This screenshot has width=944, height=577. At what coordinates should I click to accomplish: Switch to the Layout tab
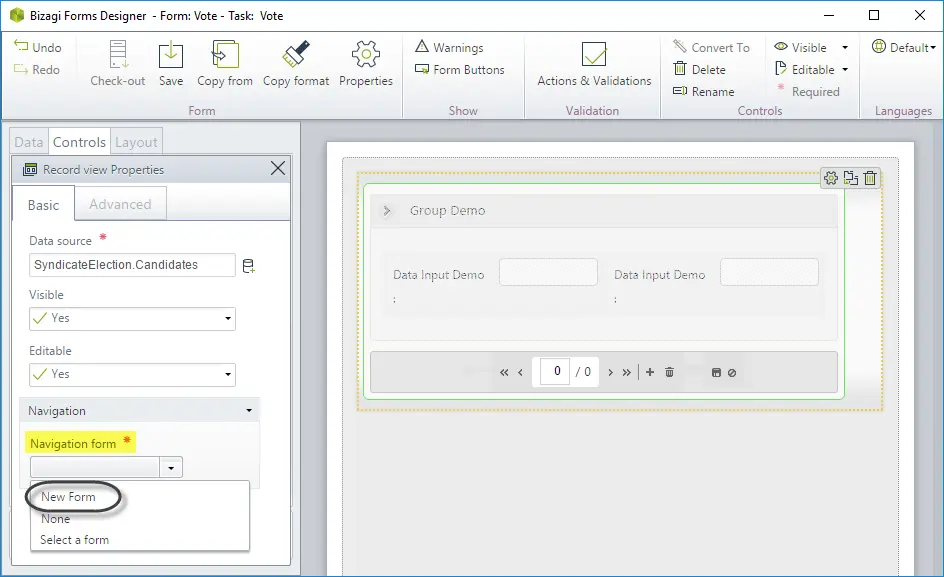(x=136, y=142)
